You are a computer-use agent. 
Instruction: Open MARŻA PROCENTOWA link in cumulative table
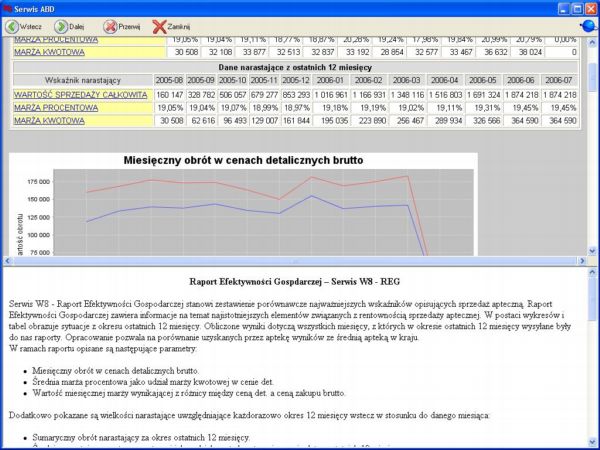pos(56,107)
